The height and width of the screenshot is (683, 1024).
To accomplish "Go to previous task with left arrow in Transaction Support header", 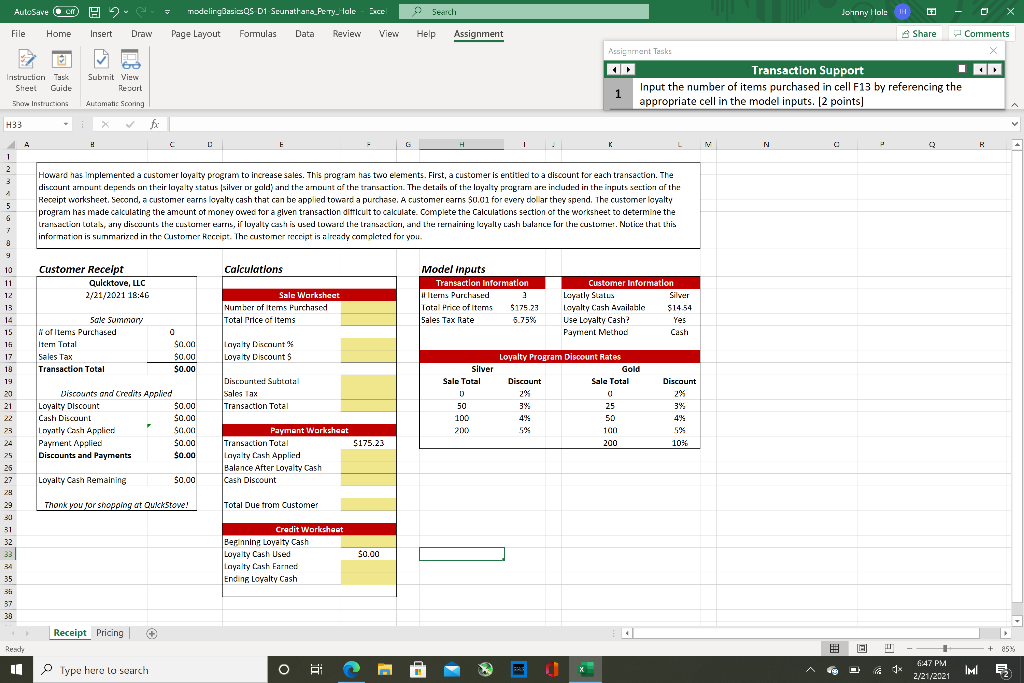I will (613, 69).
